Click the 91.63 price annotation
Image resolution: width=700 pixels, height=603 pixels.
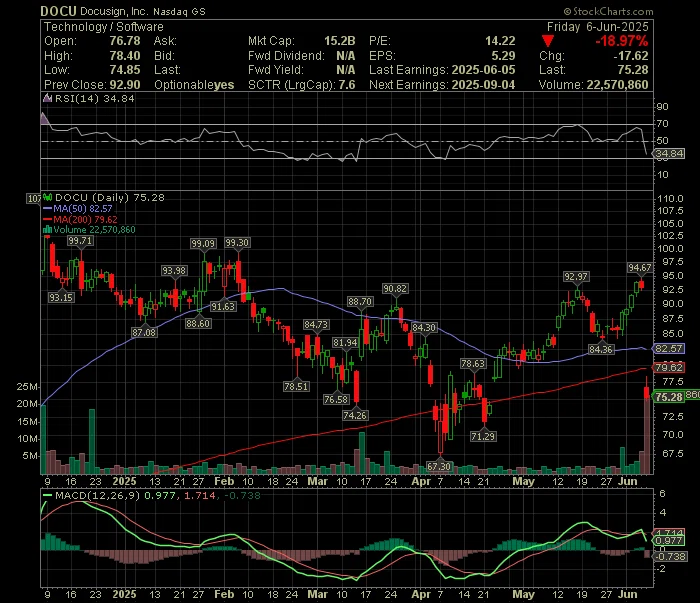tap(223, 306)
